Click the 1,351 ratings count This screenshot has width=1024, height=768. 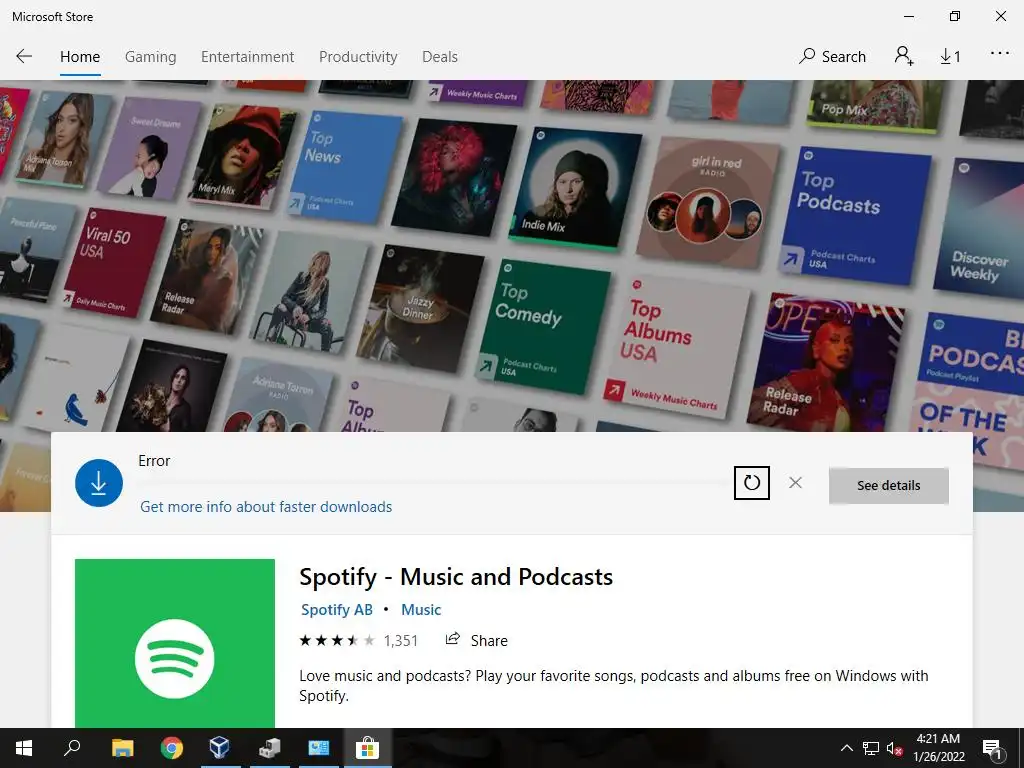coord(400,641)
